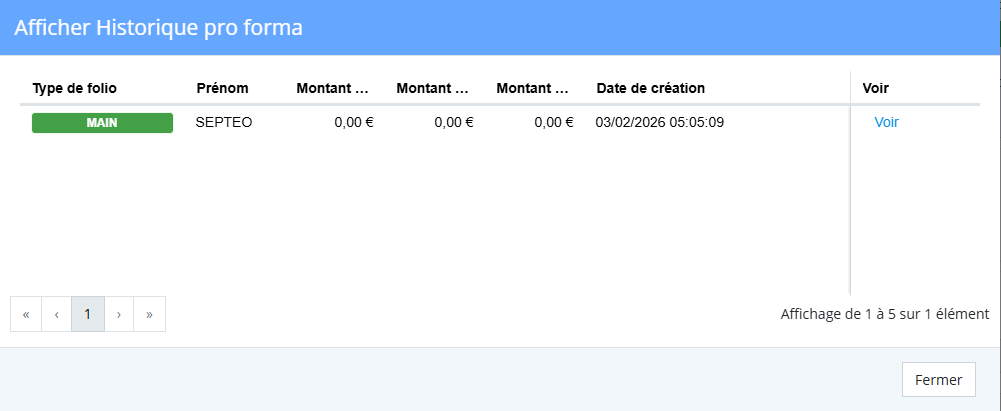
Task: Click the third Montant column header
Action: click(534, 88)
